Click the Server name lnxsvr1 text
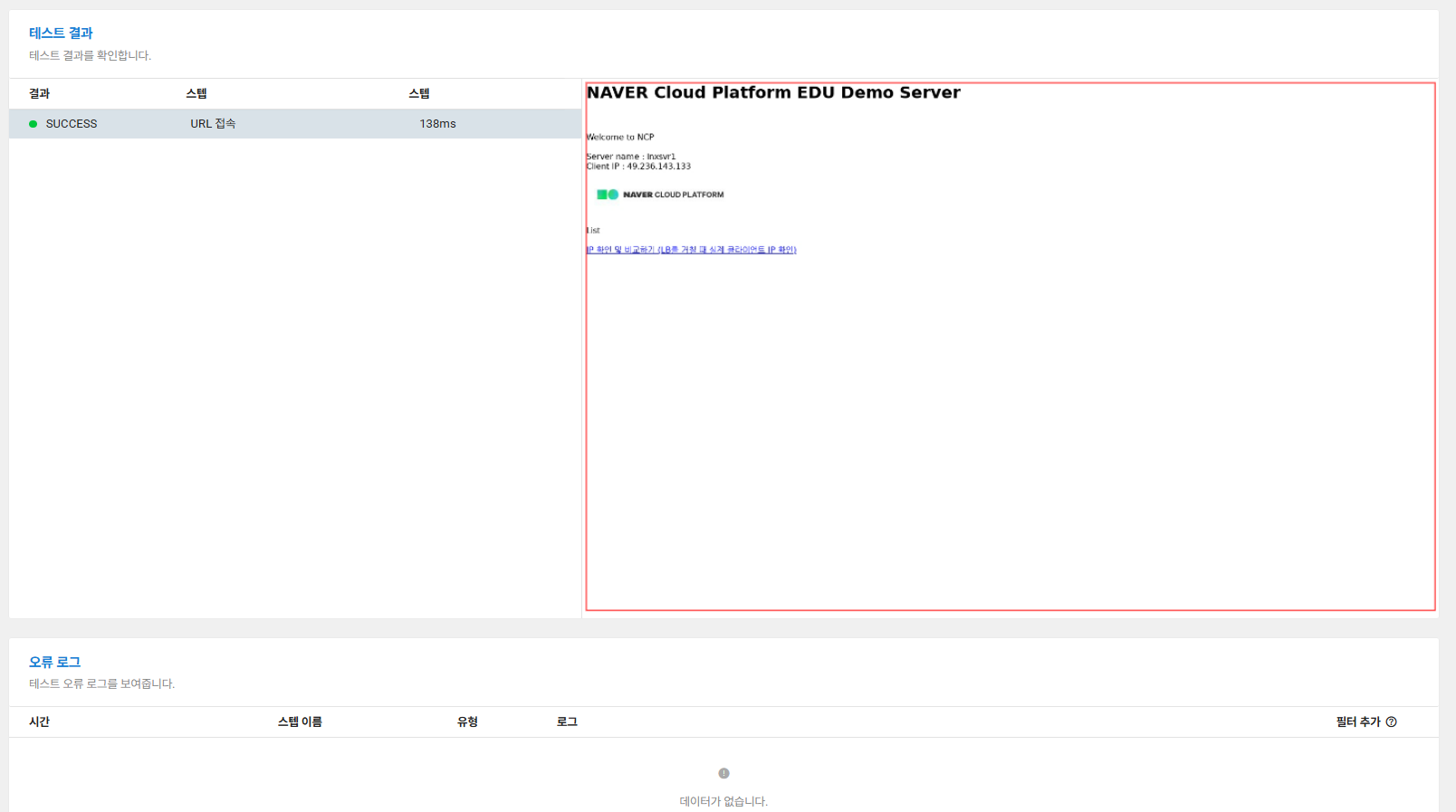The image size is (1456, 812). (631, 157)
